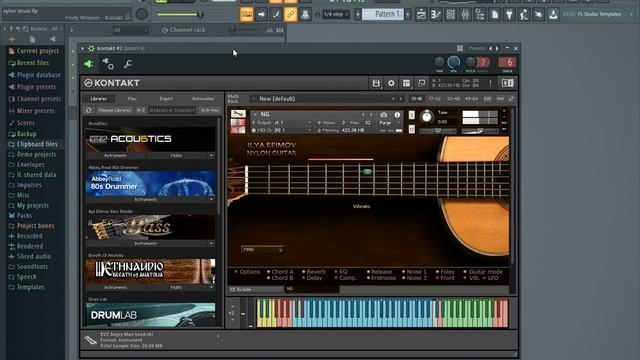Toggle the Chord A option
Image resolution: width=640 pixels, height=360 pixels.
280,271
